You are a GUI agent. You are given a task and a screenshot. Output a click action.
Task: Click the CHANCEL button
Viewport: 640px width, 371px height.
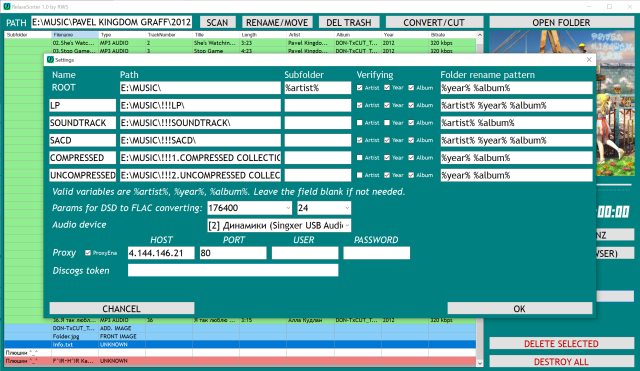(x=122, y=309)
